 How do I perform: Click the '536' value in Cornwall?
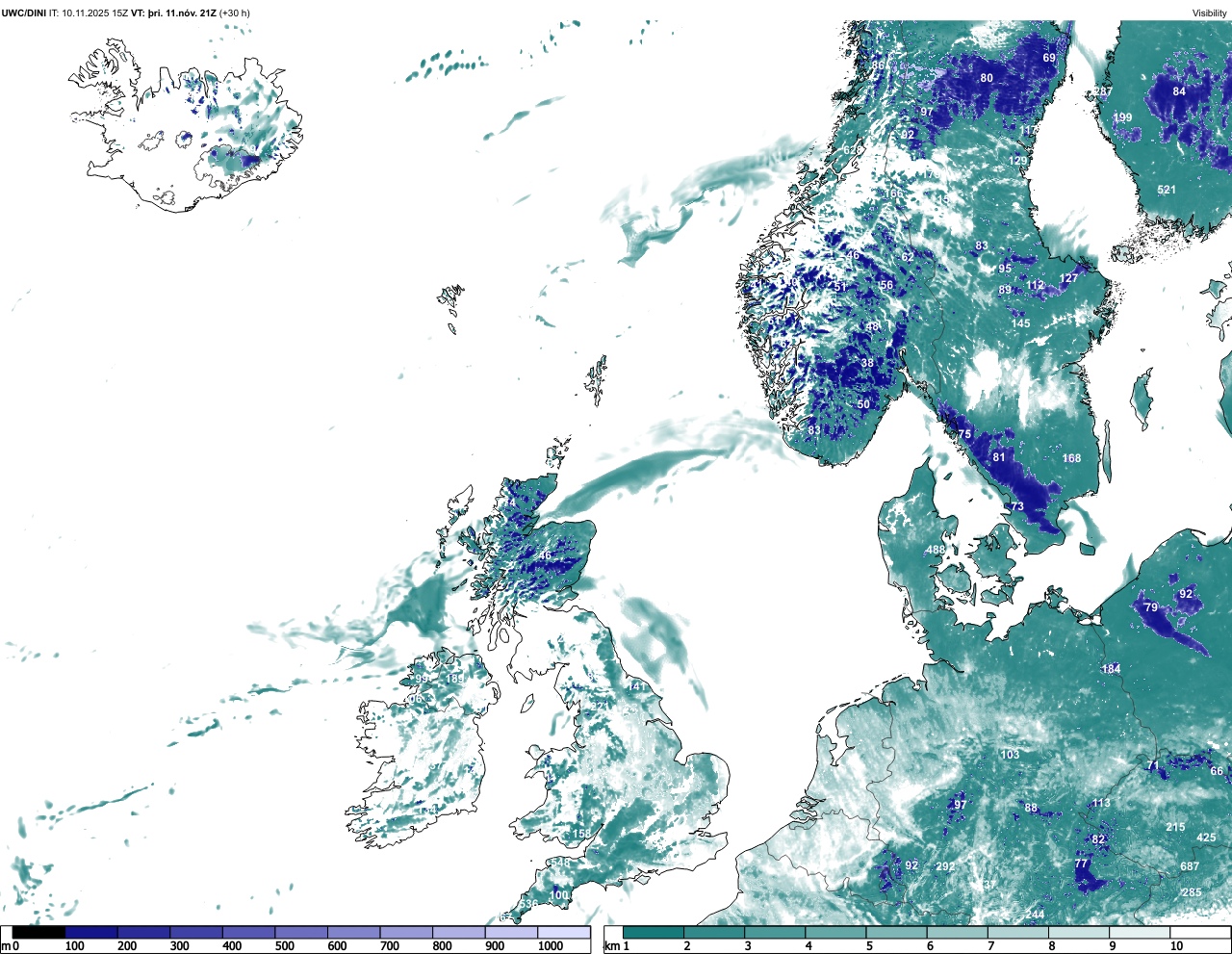[528, 905]
